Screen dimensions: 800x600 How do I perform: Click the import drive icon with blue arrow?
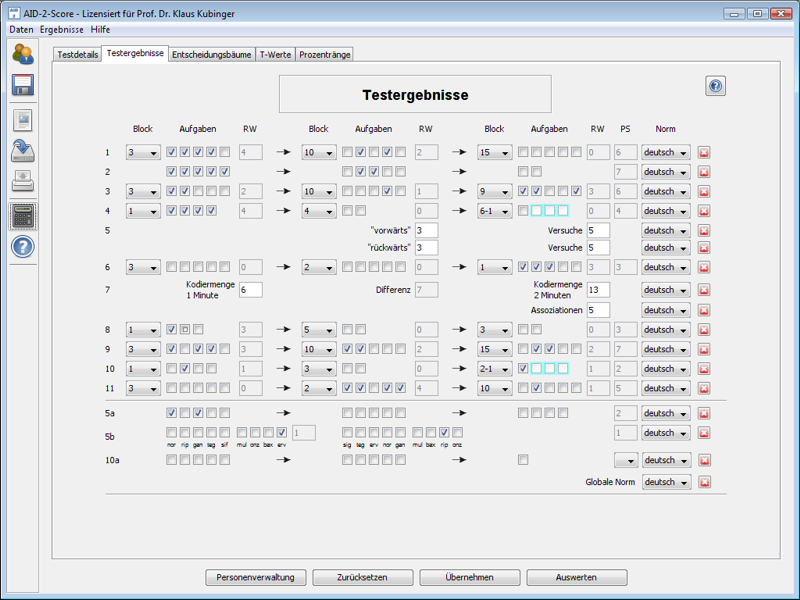(23, 151)
